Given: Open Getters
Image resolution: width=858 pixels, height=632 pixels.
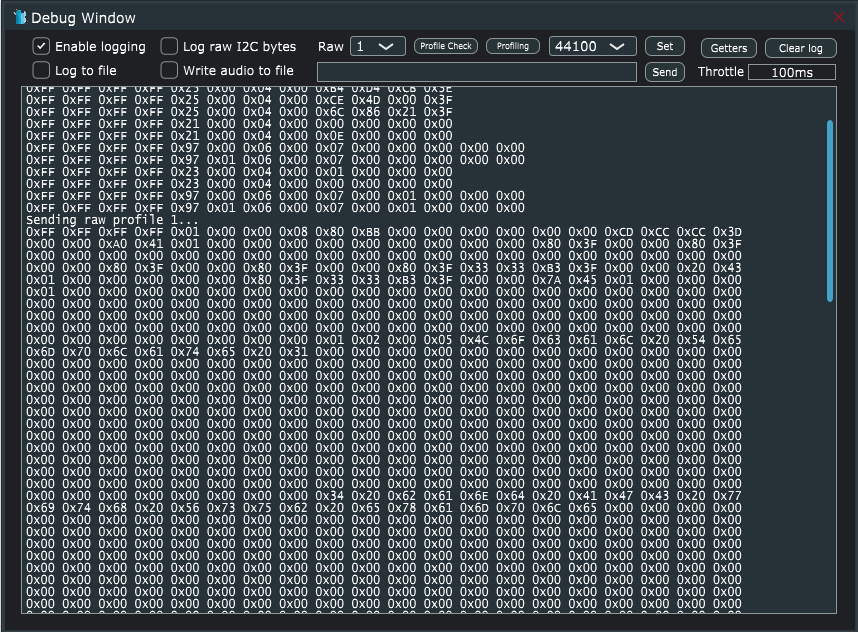Looking at the screenshot, I should pyautogui.click(x=728, y=48).
